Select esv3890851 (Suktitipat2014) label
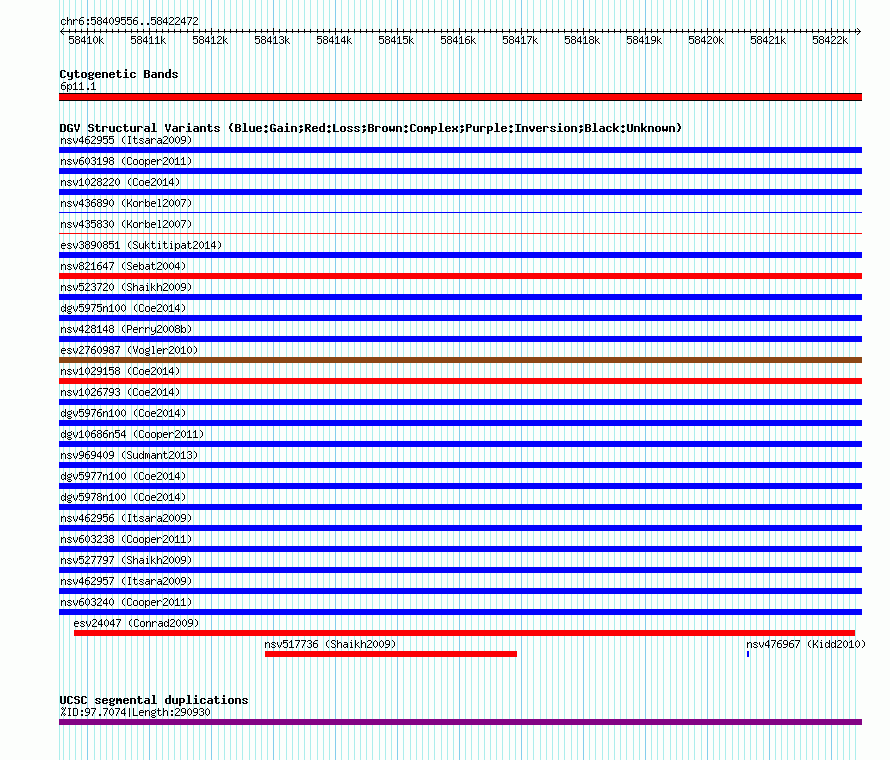 (141, 245)
